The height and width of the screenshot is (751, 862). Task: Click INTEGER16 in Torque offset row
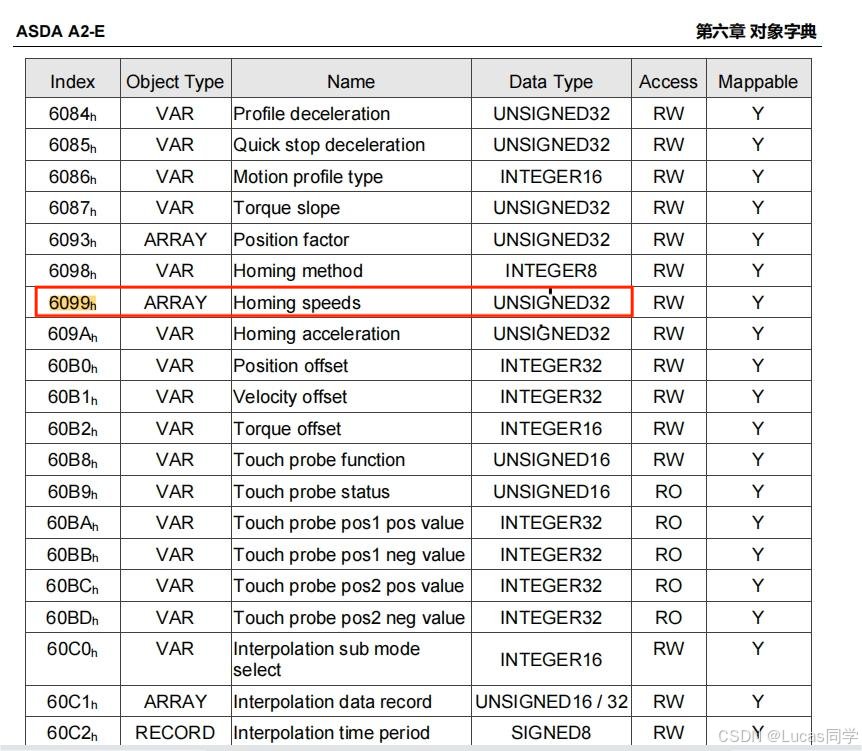(551, 429)
